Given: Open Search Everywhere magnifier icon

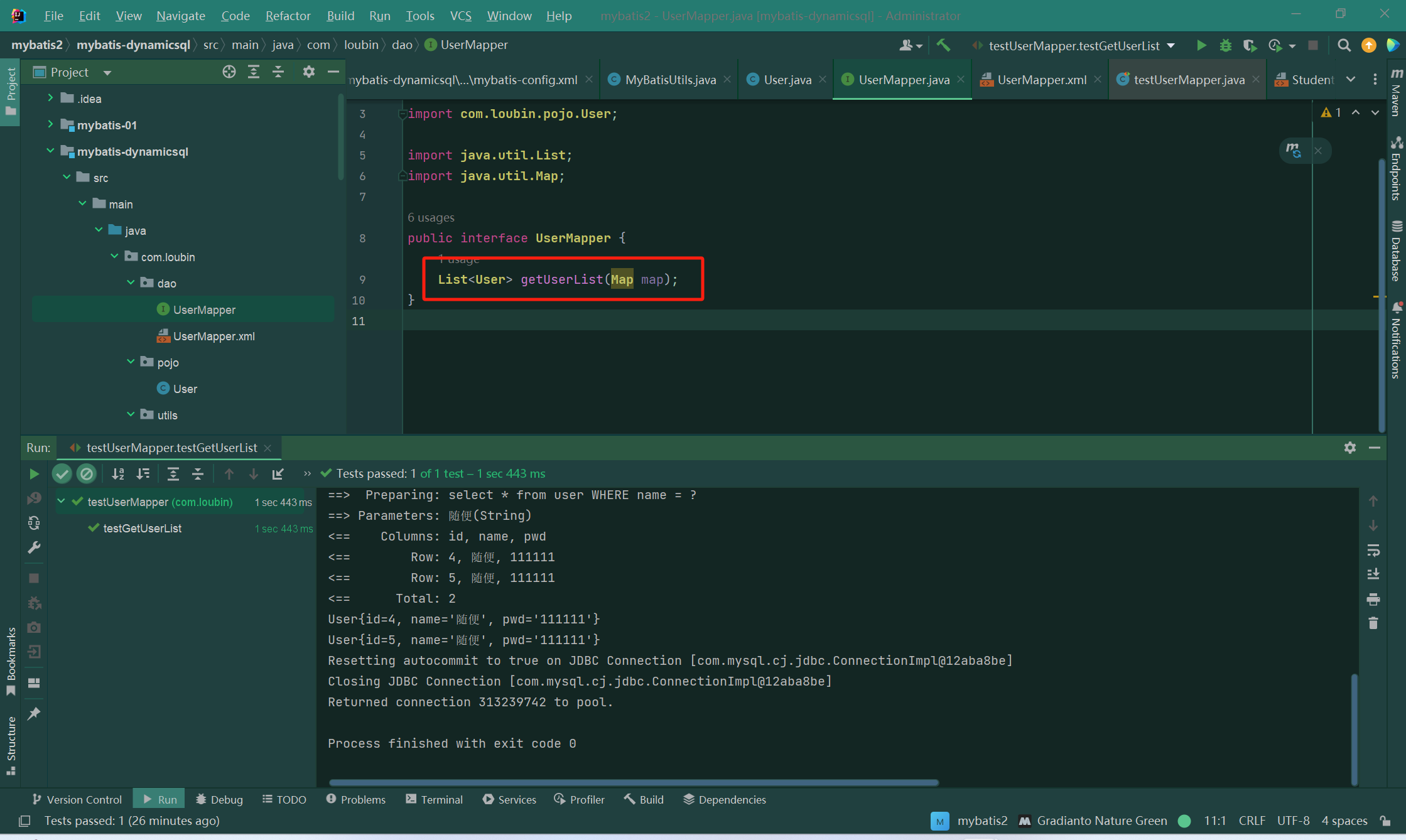Looking at the screenshot, I should tap(1344, 45).
